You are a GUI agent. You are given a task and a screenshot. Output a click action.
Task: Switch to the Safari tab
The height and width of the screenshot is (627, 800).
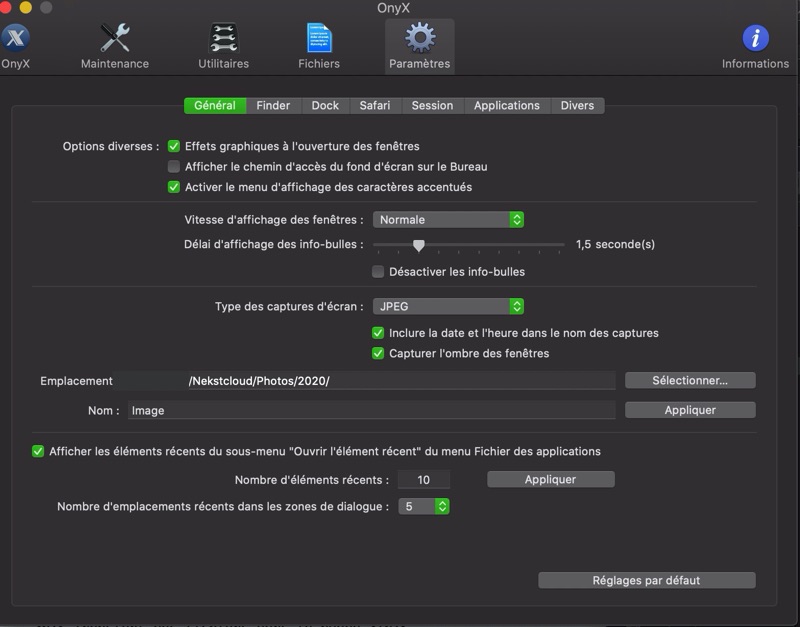(375, 106)
